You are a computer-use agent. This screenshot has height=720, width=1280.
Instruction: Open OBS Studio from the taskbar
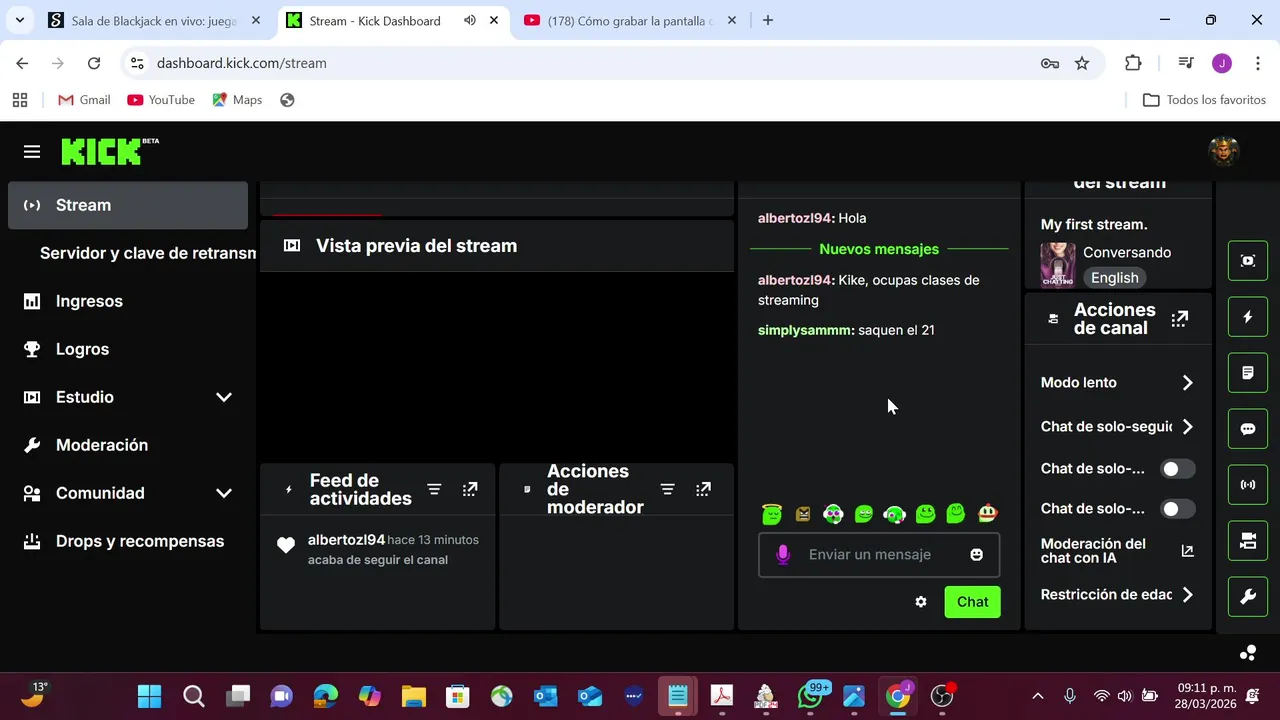tap(942, 696)
